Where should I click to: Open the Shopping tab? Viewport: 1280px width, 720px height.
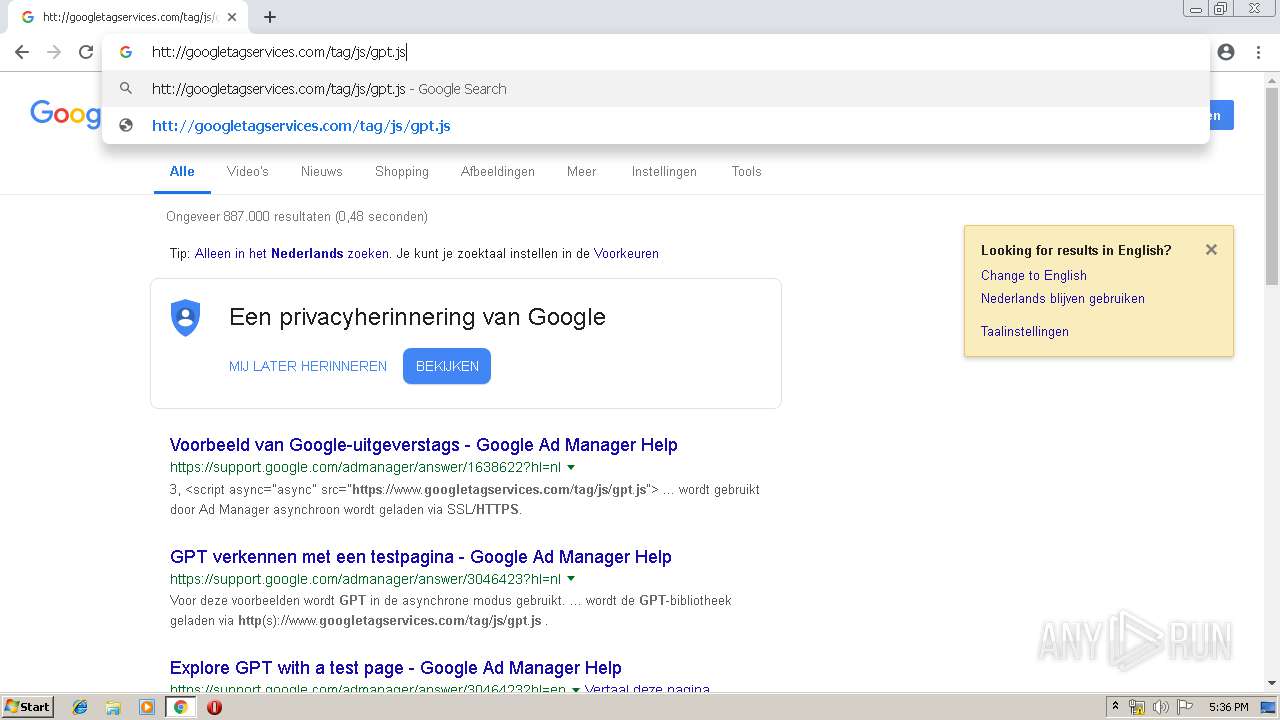tap(402, 171)
